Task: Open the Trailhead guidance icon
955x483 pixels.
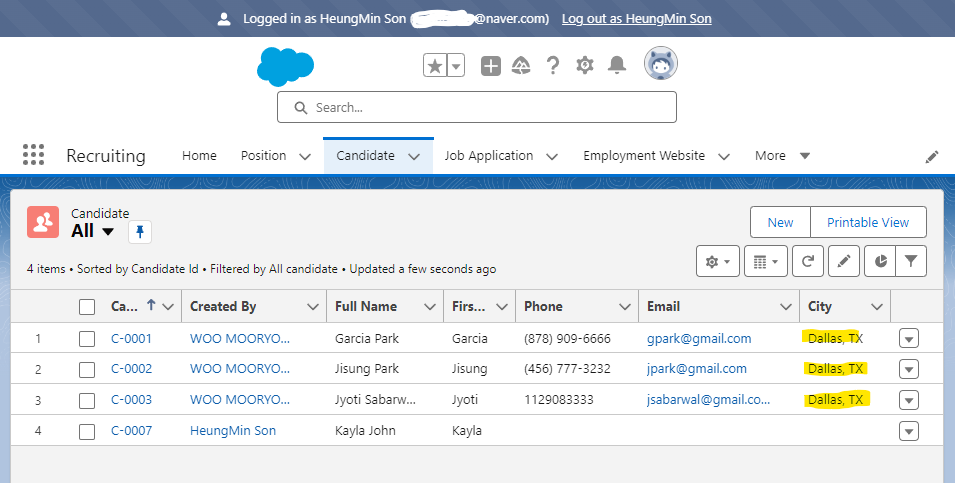Action: [x=521, y=65]
